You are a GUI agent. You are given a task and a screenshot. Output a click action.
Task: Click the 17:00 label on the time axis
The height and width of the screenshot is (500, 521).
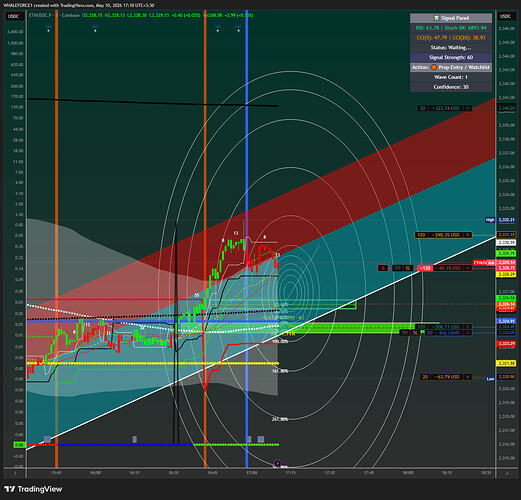tap(252, 473)
